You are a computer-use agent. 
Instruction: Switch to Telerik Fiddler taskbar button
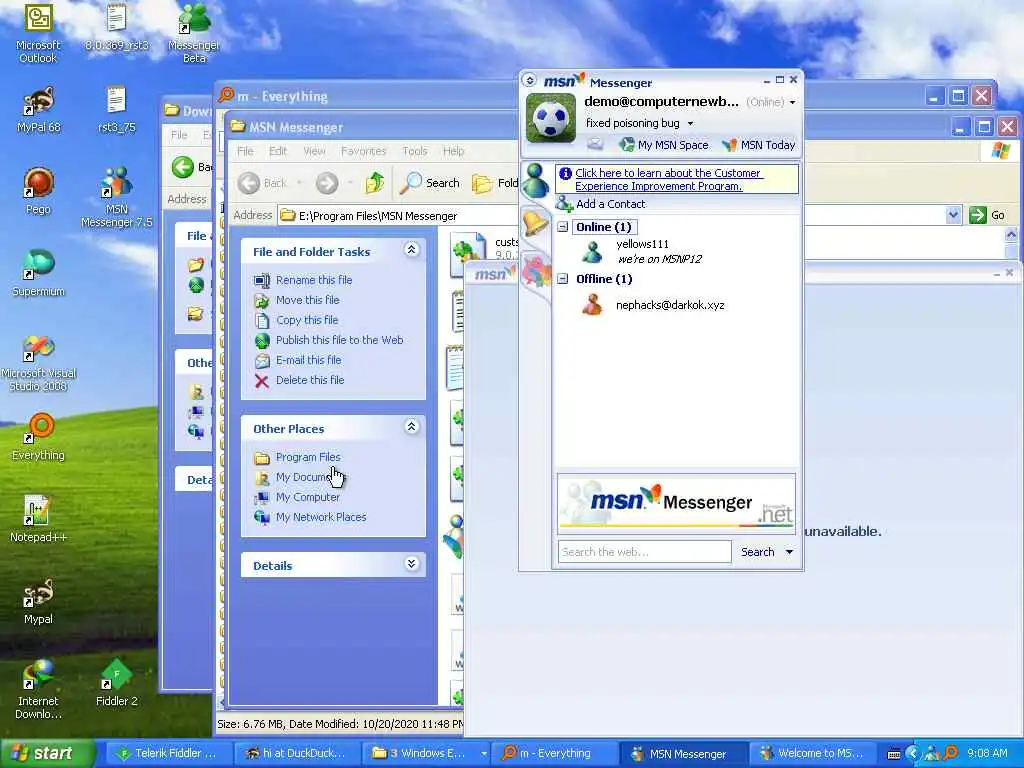click(167, 753)
